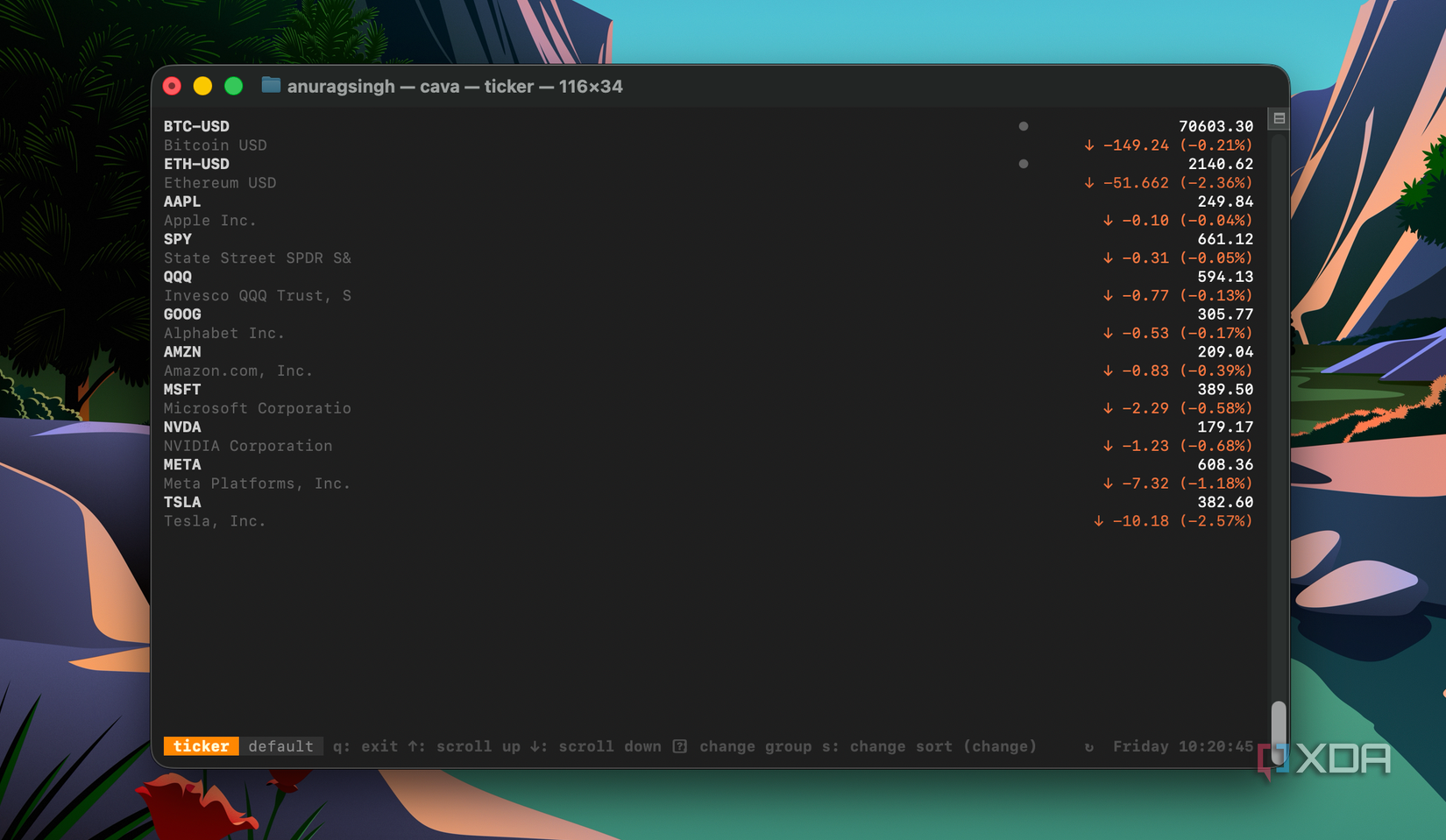The width and height of the screenshot is (1446, 840).
Task: Click 'State Street SPDR S&' name
Action: pyautogui.click(x=258, y=258)
